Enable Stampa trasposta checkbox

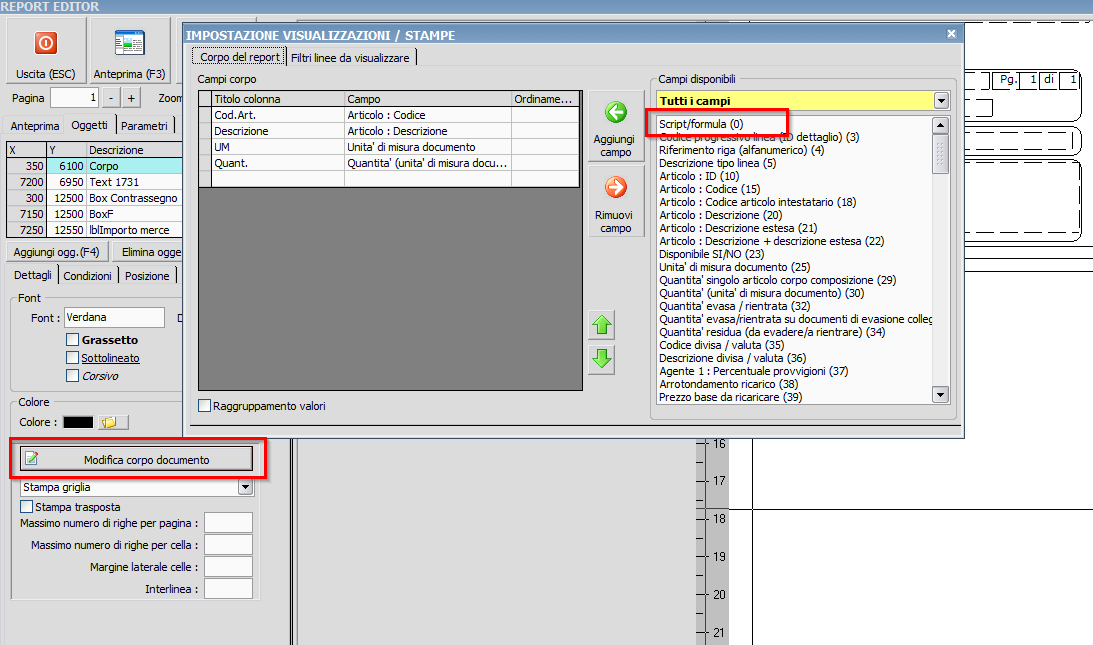pos(26,507)
